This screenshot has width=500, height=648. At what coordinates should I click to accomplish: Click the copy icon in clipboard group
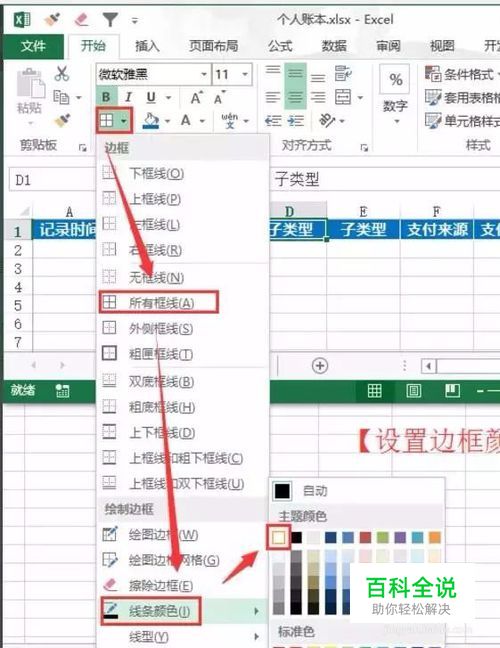[x=62, y=97]
